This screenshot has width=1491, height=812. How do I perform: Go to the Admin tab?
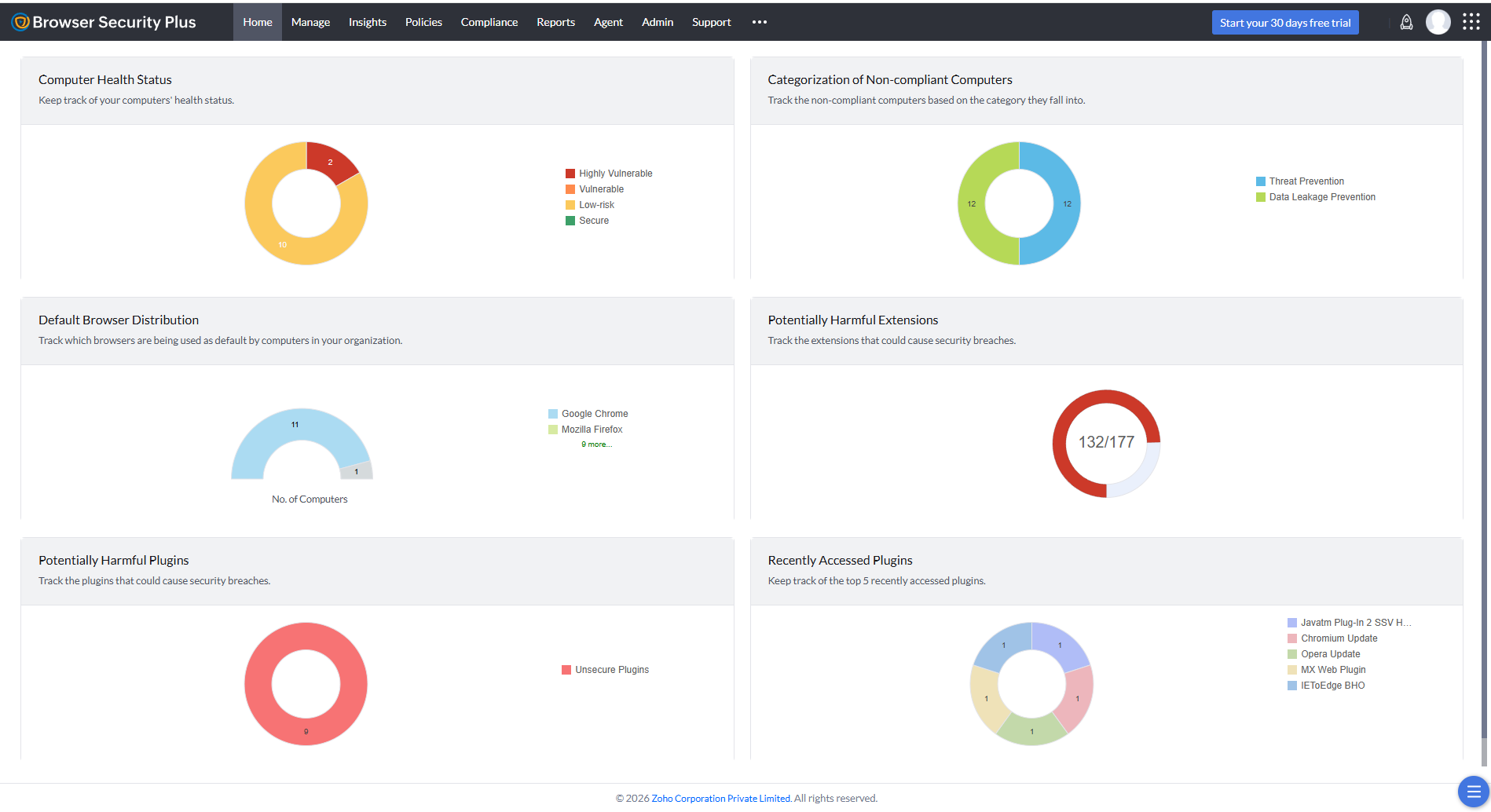pos(658,22)
